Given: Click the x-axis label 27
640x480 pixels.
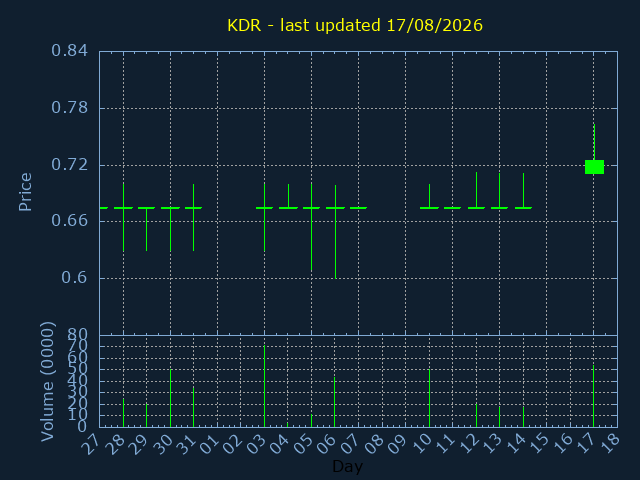Looking at the screenshot, I should point(90,444).
